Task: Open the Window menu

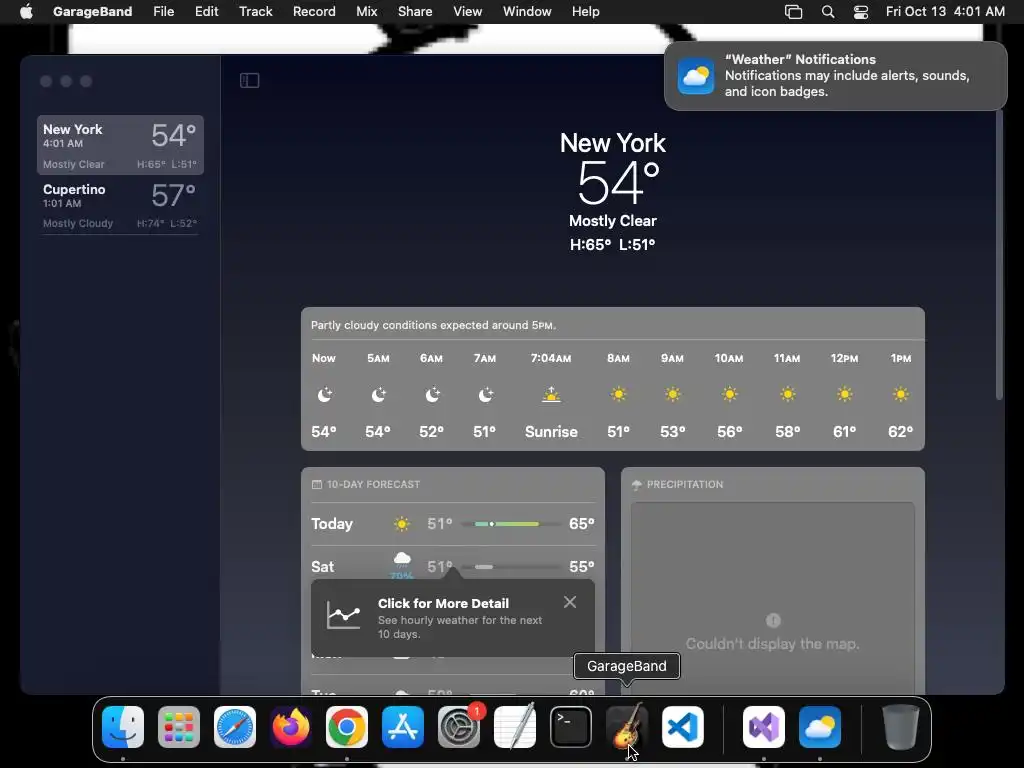Action: [x=527, y=11]
